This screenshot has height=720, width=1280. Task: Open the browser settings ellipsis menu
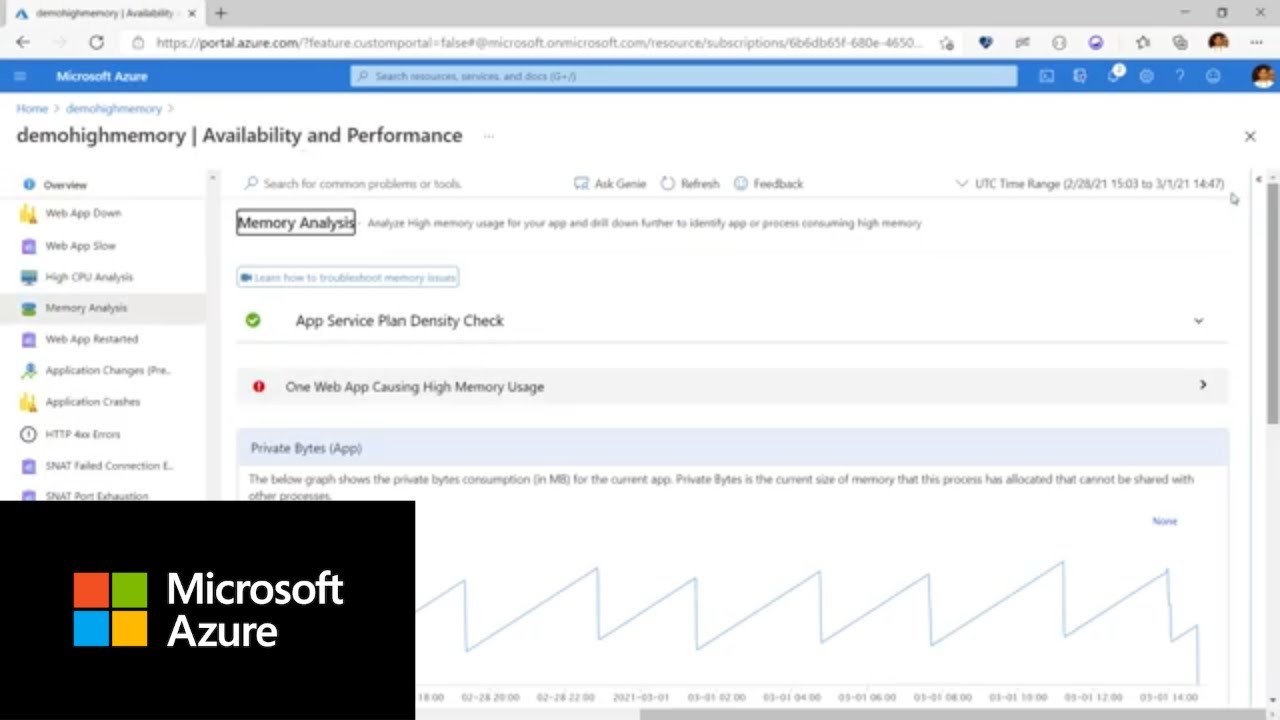[x=1257, y=42]
